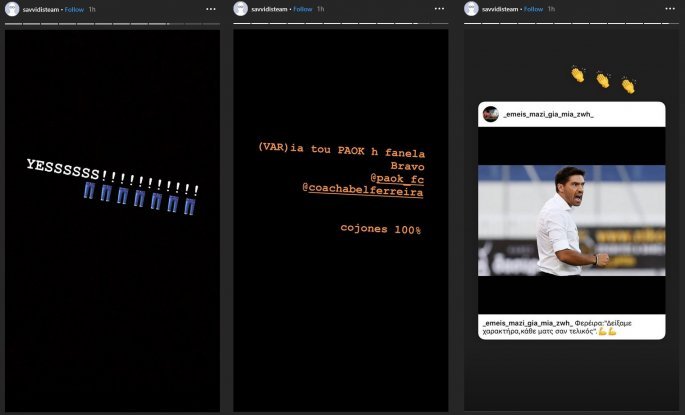
Task: Expand the more options menu on the third story
Action: (669, 9)
